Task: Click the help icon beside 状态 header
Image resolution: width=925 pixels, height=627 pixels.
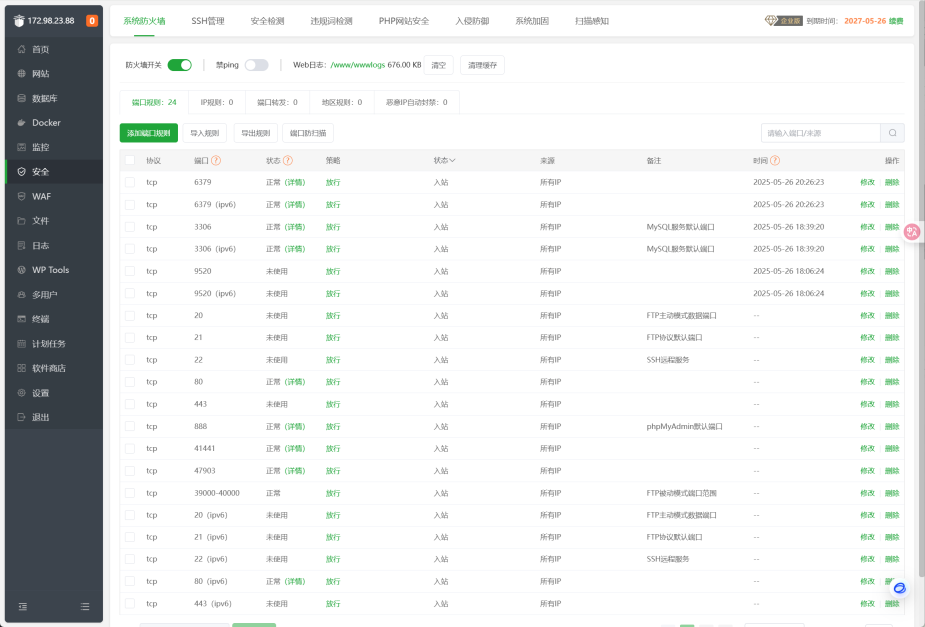Action: click(288, 160)
